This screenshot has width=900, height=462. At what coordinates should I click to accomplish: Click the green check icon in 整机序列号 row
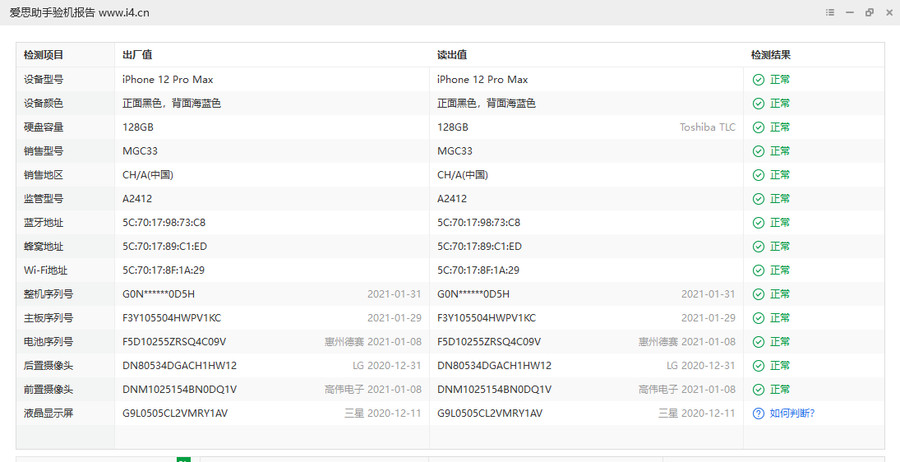click(758, 294)
